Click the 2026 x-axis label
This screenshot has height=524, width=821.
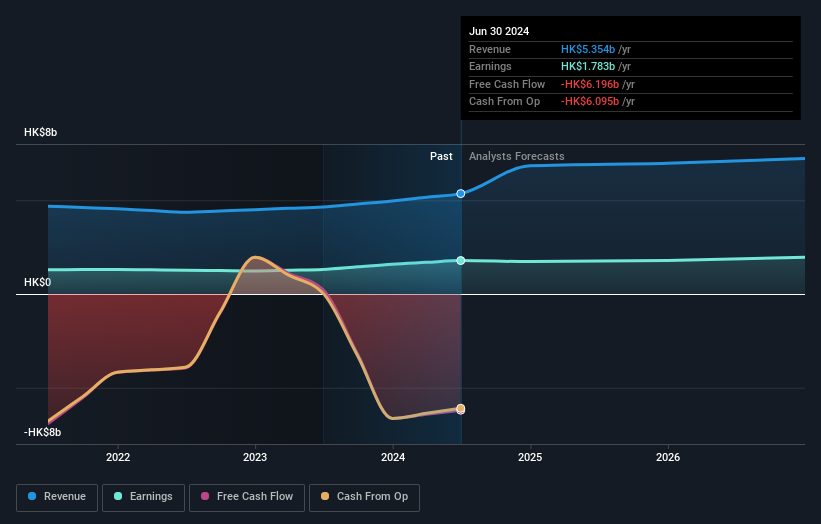coord(668,457)
